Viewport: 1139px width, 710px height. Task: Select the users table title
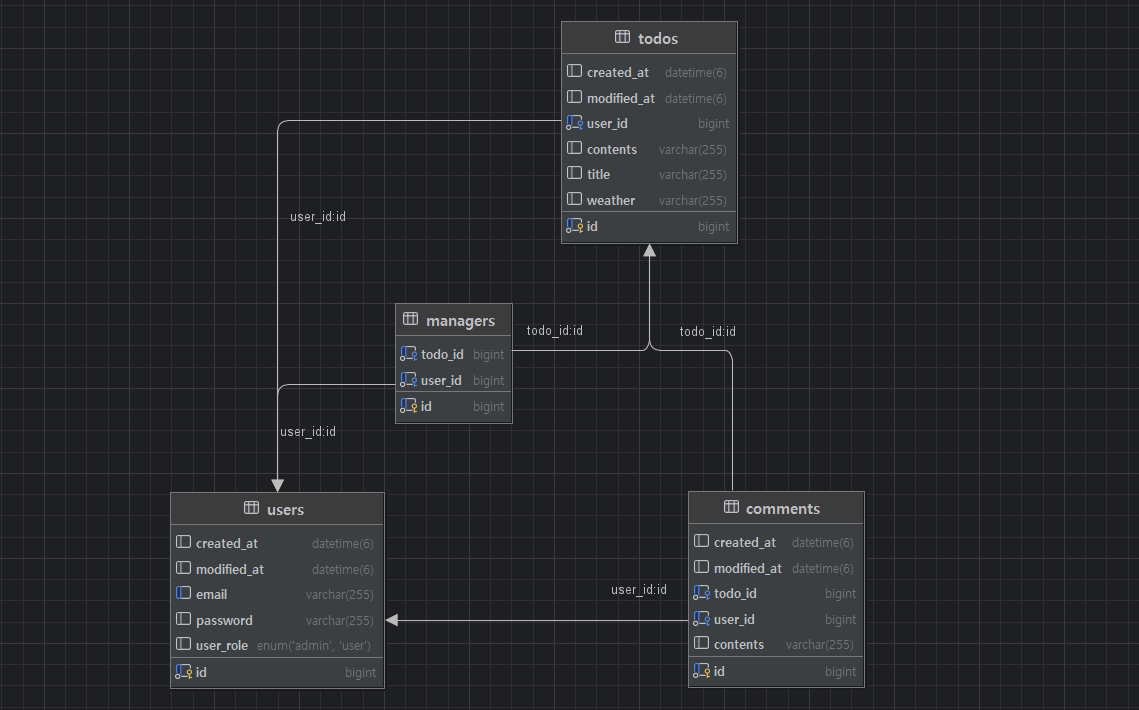pyautogui.click(x=285, y=509)
